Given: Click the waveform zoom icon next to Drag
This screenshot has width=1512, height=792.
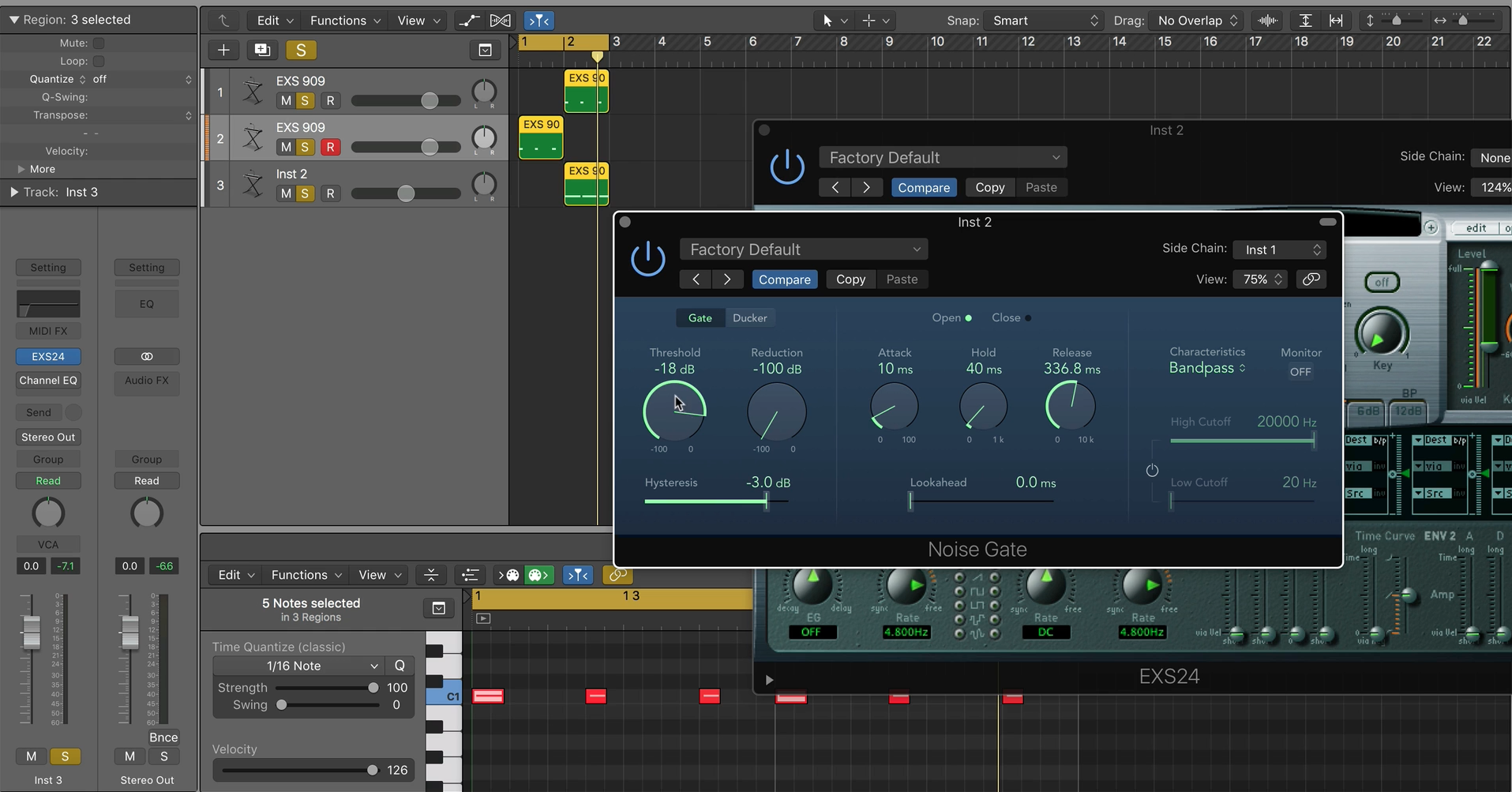Looking at the screenshot, I should 1268,21.
